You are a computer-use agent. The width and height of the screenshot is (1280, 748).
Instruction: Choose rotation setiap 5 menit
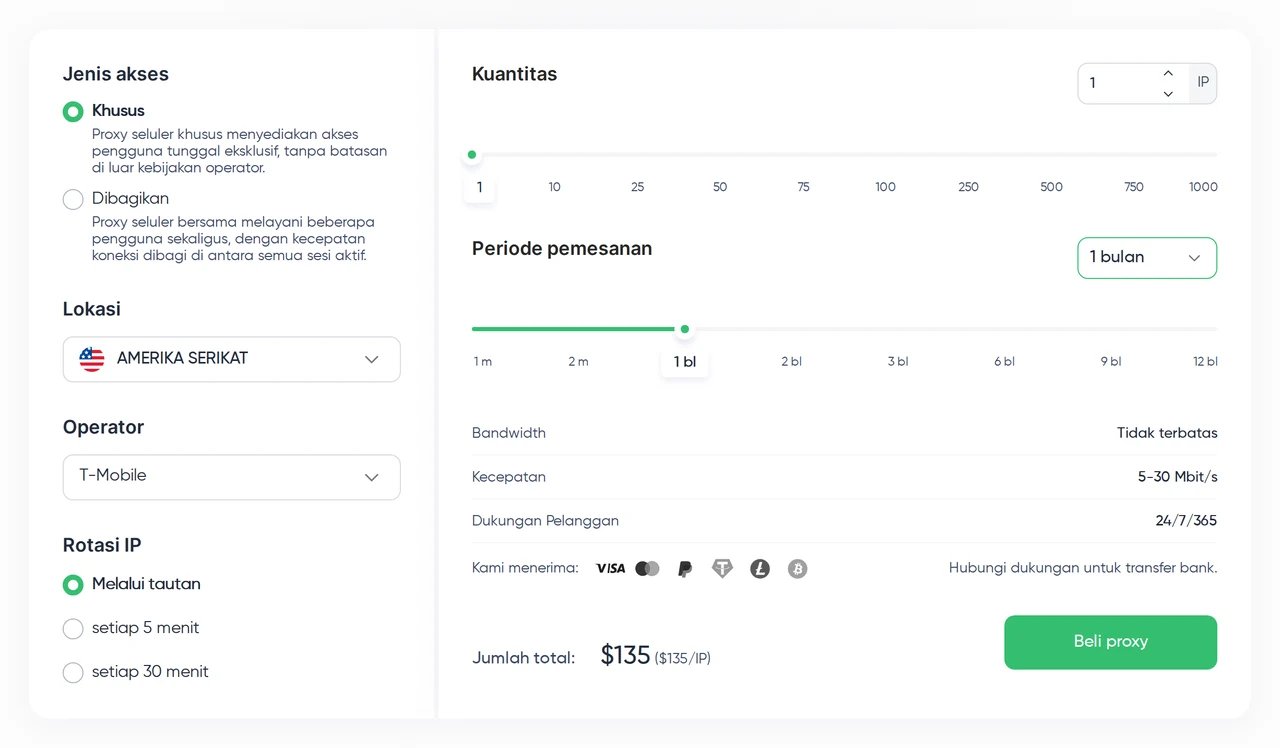[x=73, y=628]
